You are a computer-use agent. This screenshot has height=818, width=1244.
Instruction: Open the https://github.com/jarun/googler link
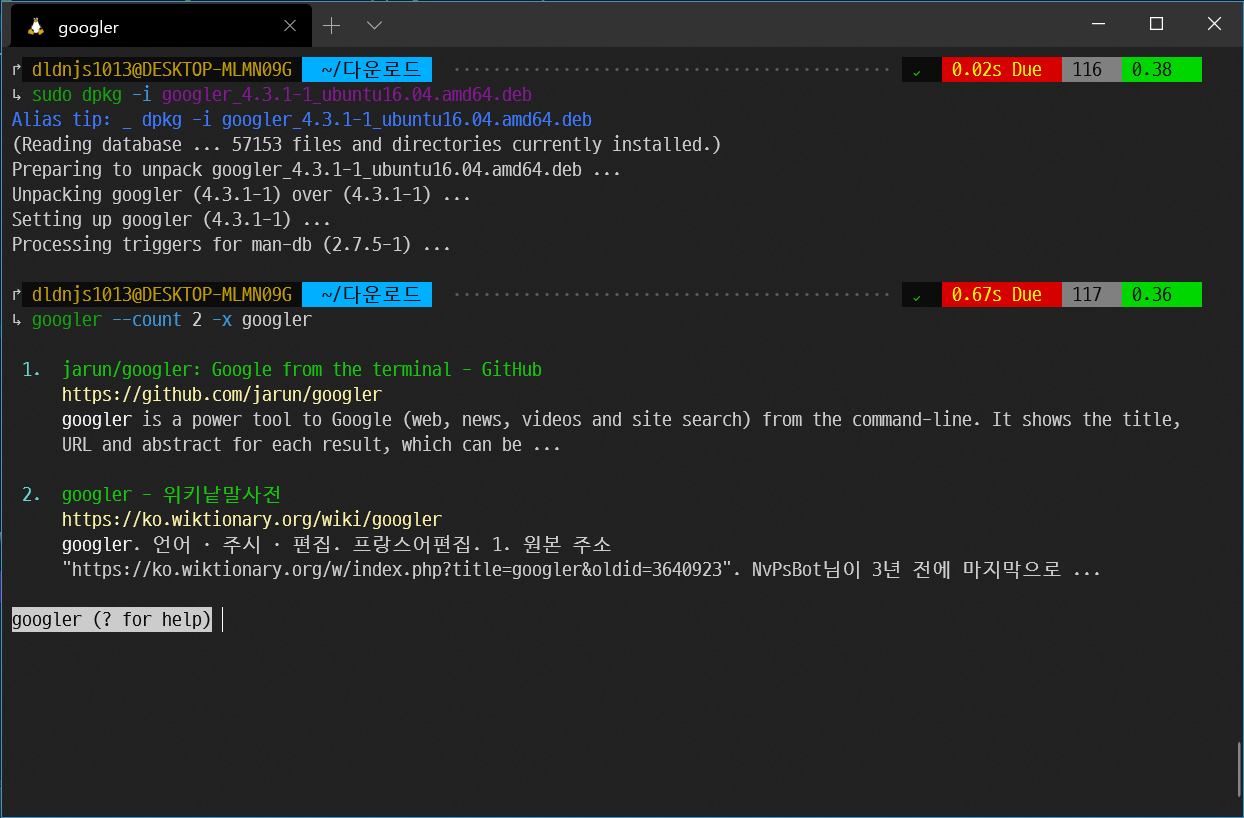click(222, 395)
